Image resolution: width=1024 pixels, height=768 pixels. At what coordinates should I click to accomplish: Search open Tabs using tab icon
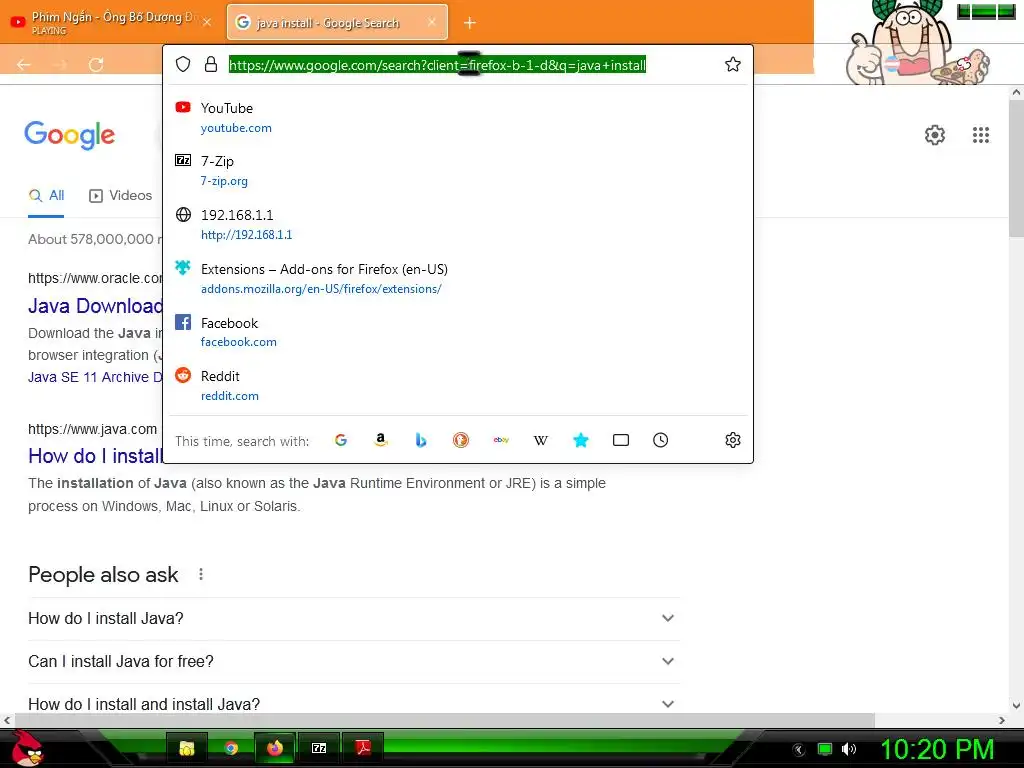click(621, 440)
